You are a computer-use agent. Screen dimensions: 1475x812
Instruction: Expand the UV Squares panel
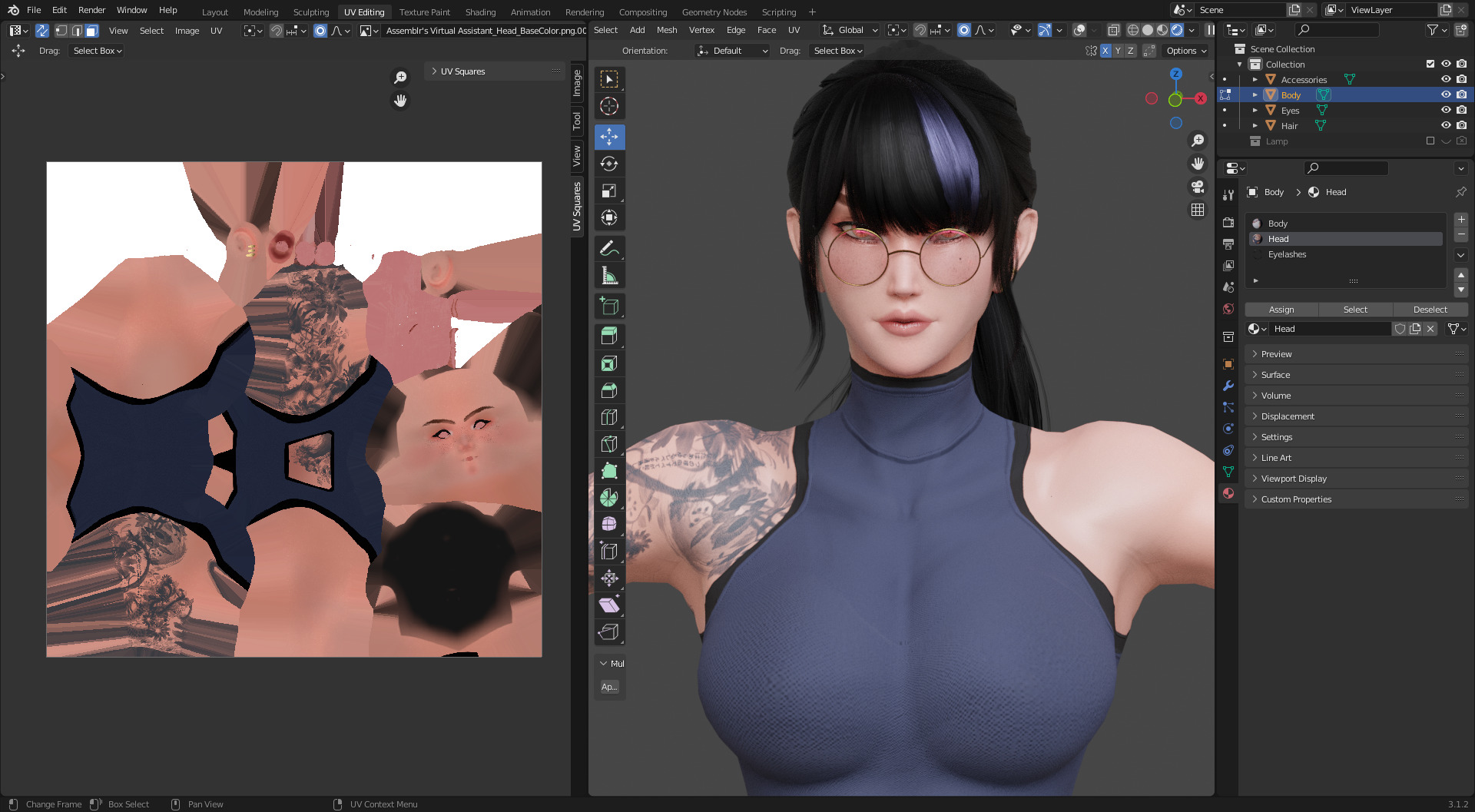(x=496, y=71)
